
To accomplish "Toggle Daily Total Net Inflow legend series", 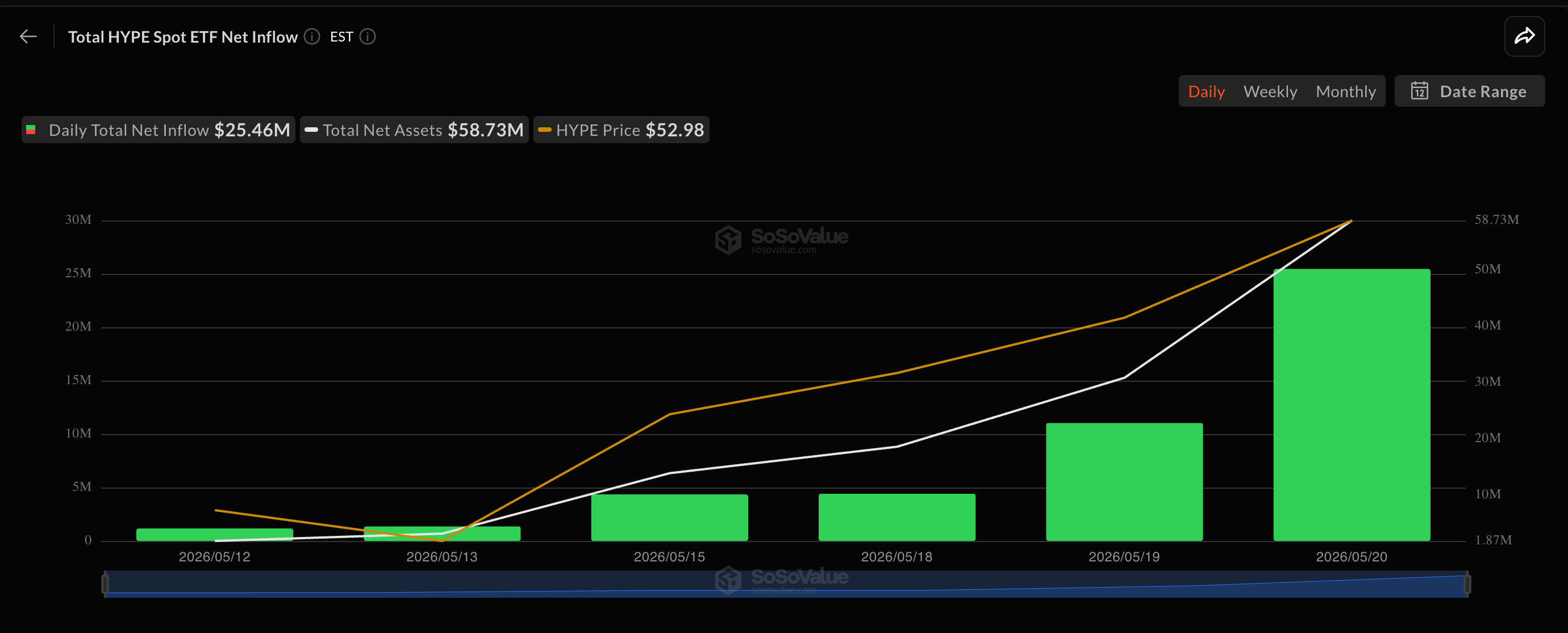I will click(159, 130).
